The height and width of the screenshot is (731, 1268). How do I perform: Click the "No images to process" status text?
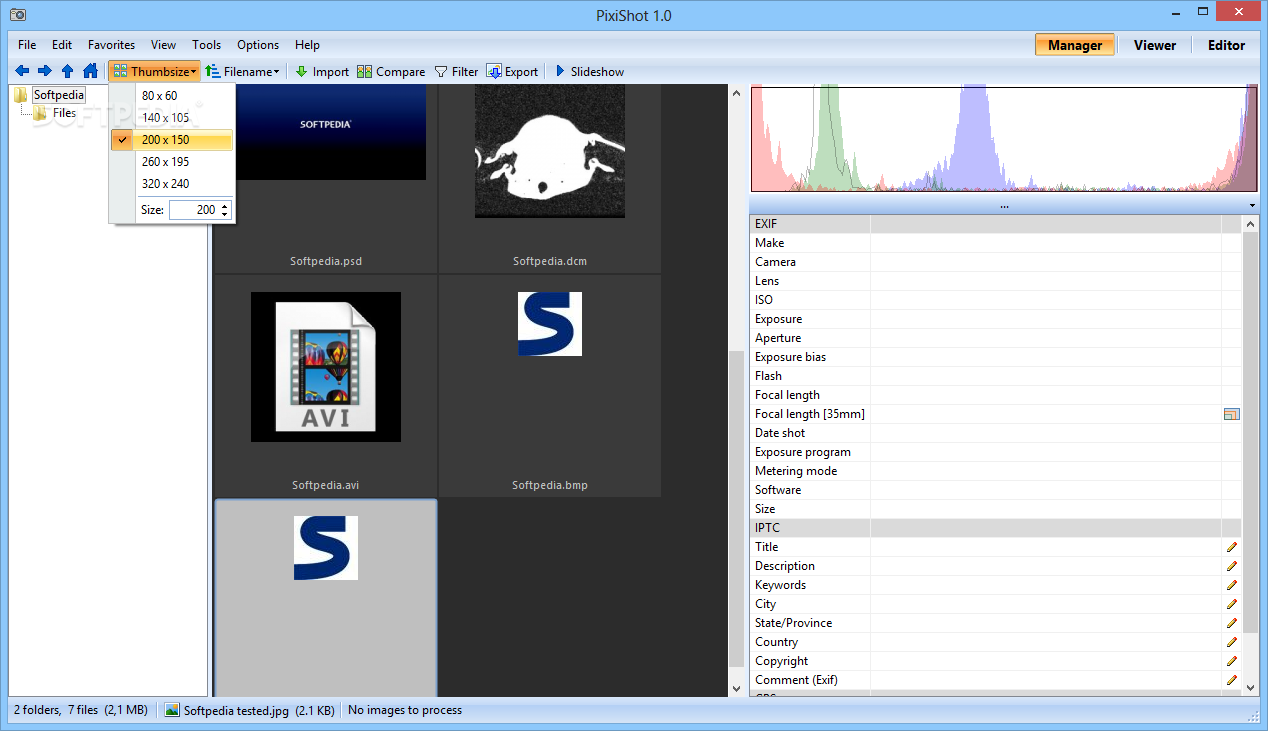(405, 710)
